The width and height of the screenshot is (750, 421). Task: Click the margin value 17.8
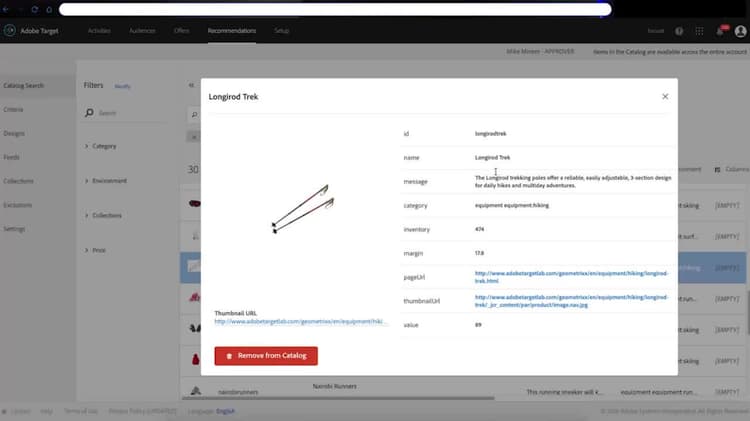point(479,253)
